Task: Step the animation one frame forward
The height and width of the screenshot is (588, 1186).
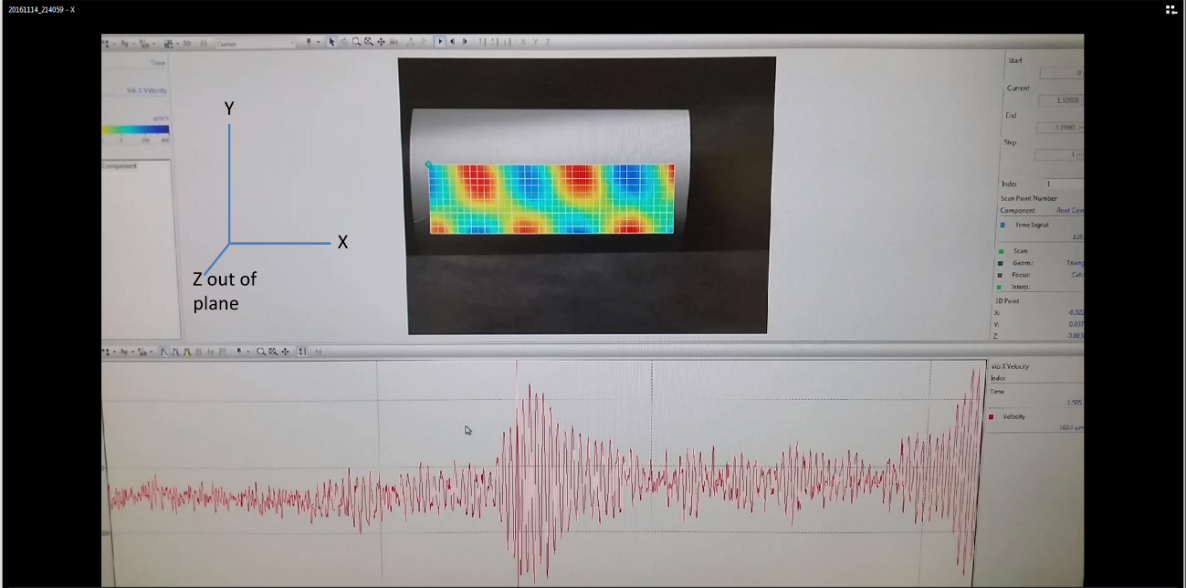Action: [x=464, y=42]
